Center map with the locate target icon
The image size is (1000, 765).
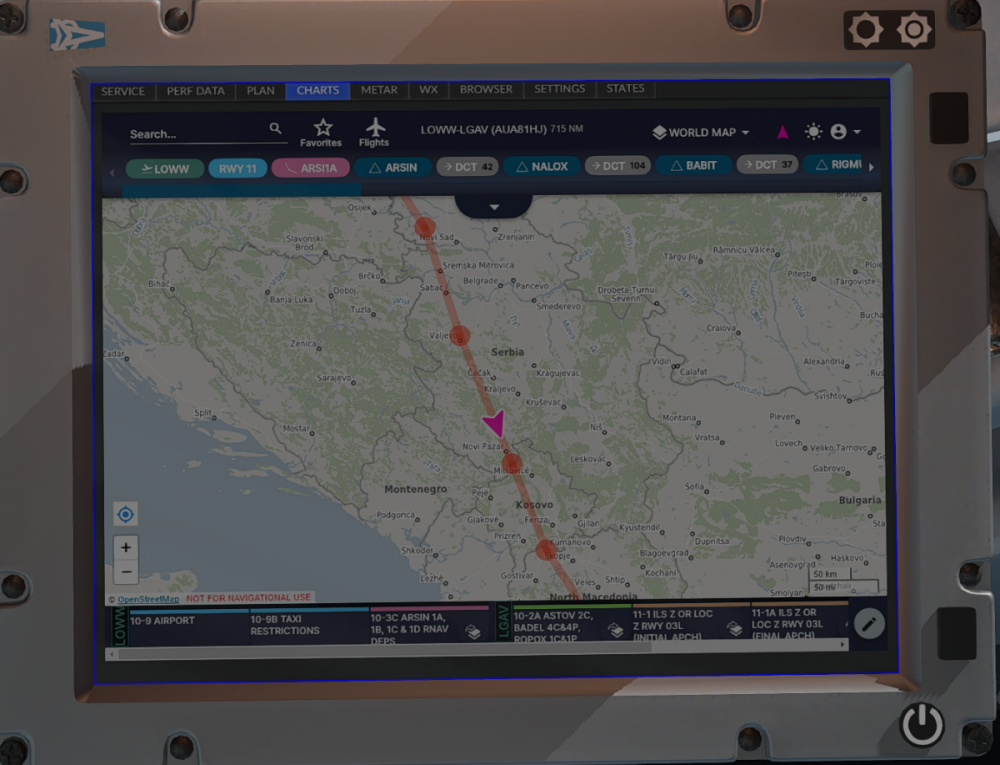click(x=126, y=515)
